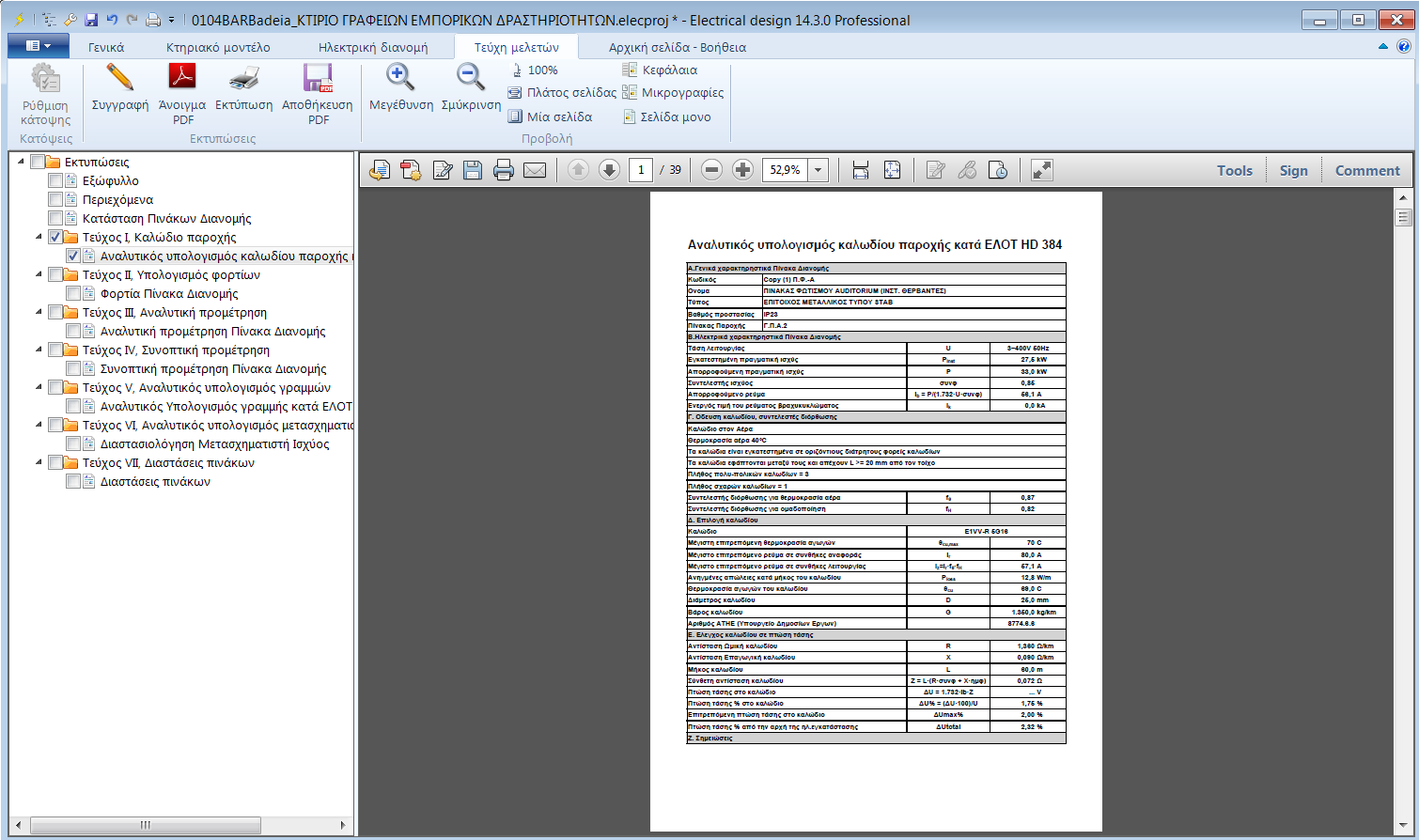
Task: Collapse the Τεύχος II, Υπολογισμός φορτίων node
Action: coord(39,274)
